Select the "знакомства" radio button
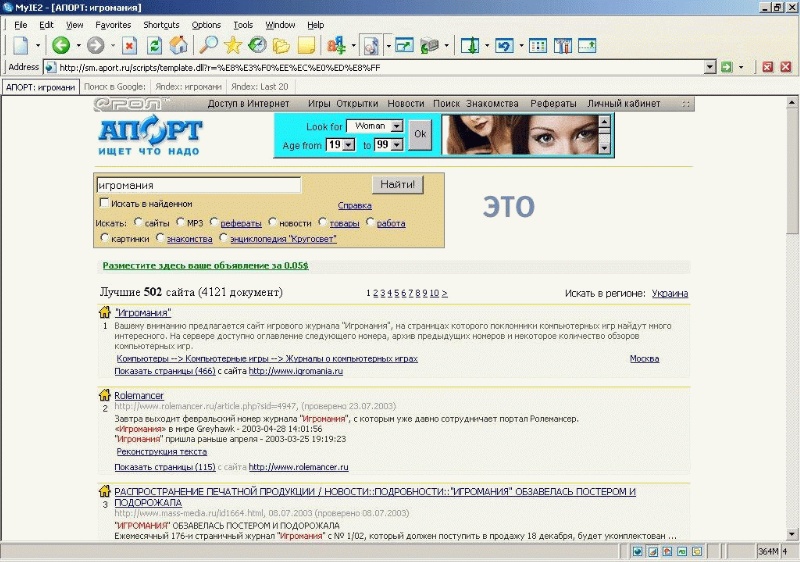800x562 pixels. (160, 238)
